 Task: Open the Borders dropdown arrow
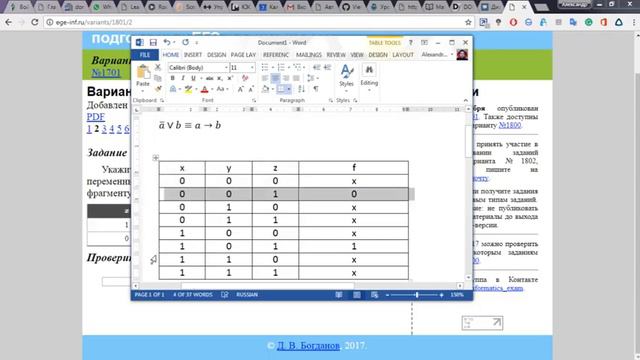point(289,89)
